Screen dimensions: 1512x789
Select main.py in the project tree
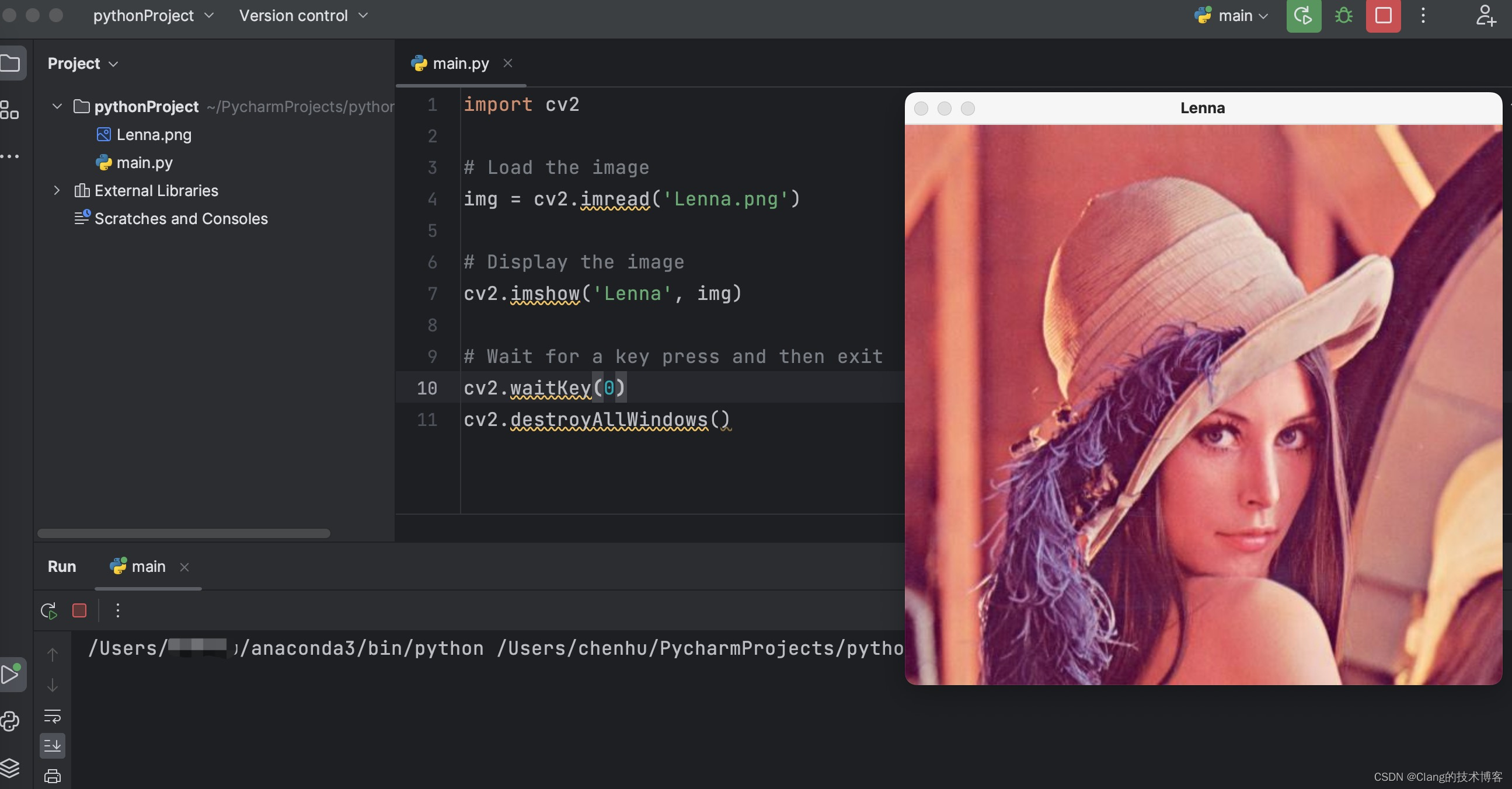point(134,162)
